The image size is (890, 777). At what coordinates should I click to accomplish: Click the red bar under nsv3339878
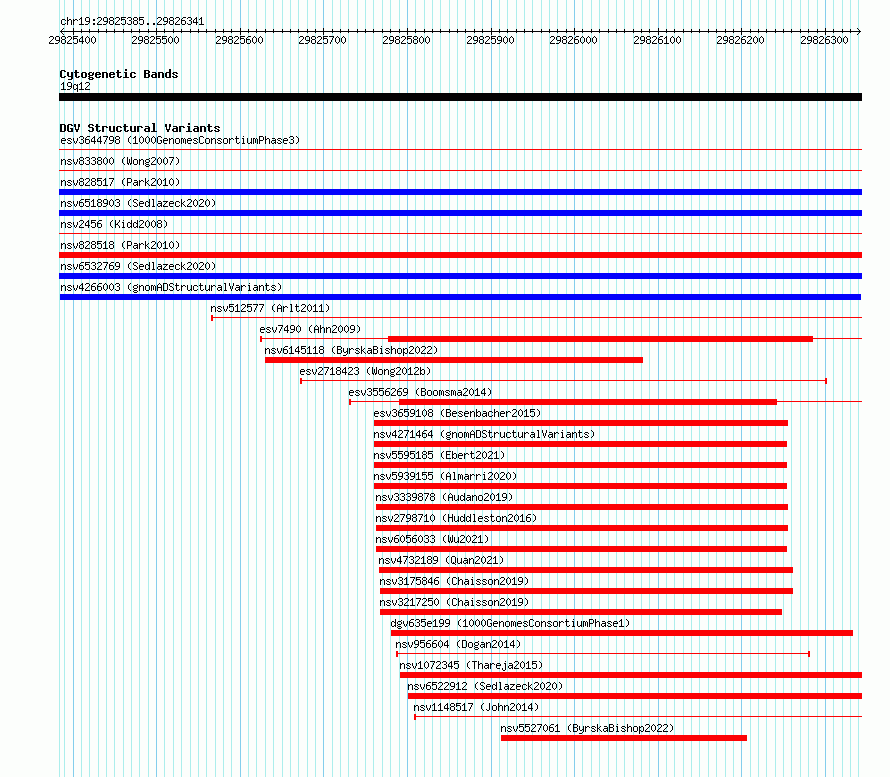(x=581, y=507)
